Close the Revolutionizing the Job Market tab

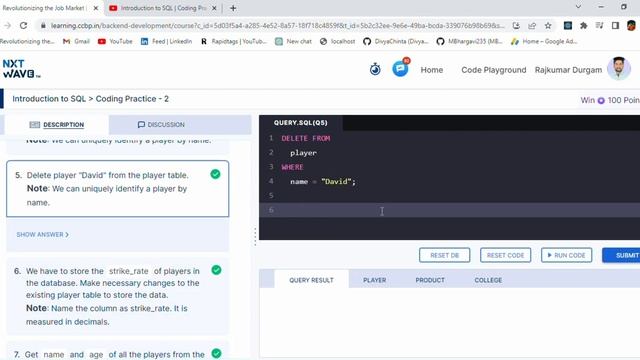(x=96, y=8)
